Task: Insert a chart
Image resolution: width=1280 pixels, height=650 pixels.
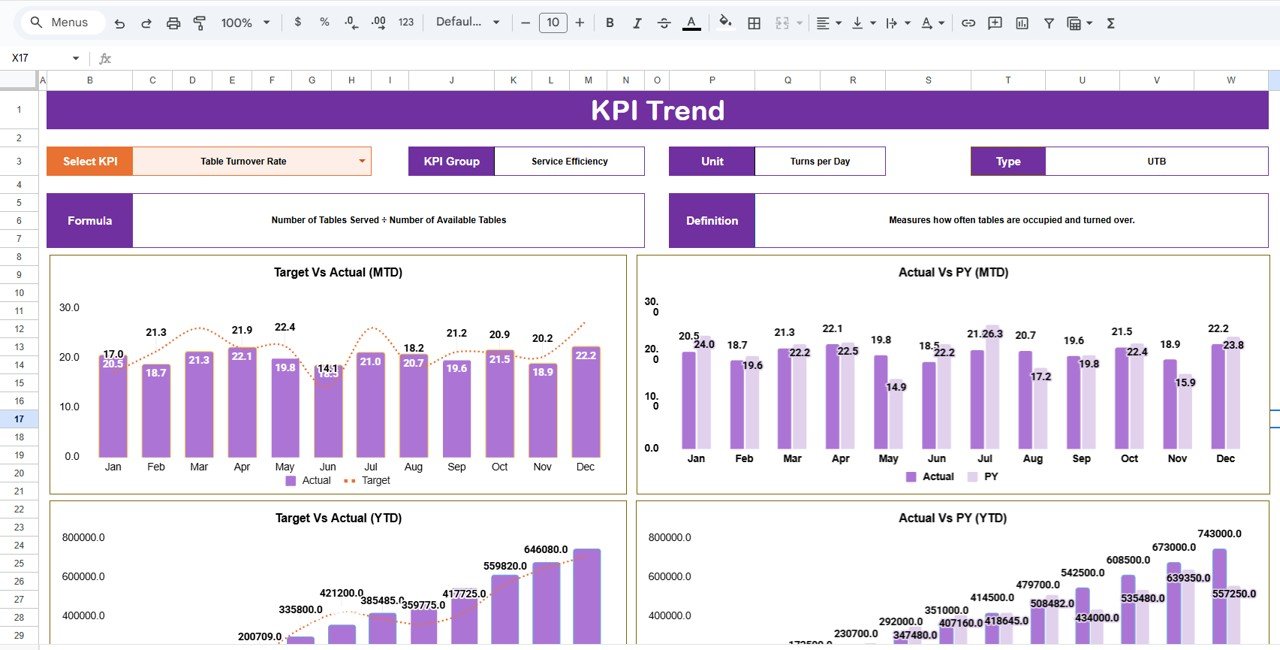Action: tap(1021, 22)
